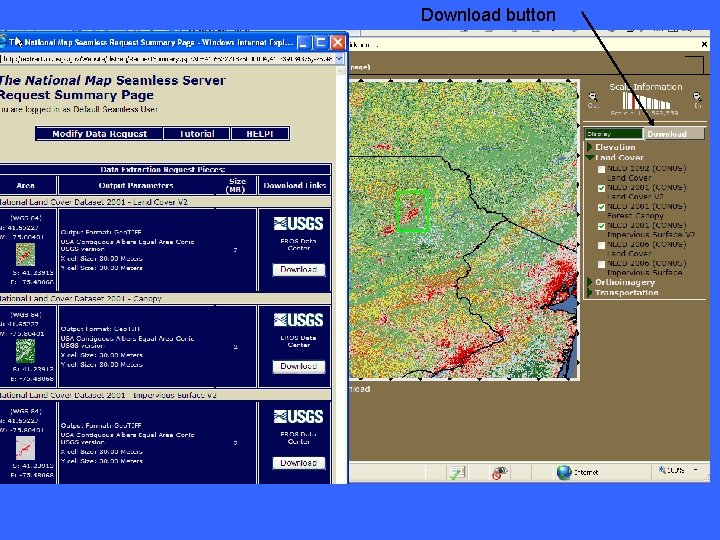Image resolution: width=720 pixels, height=540 pixels.
Task: Download the Impervious Surface V2 dataset
Action: point(299,463)
